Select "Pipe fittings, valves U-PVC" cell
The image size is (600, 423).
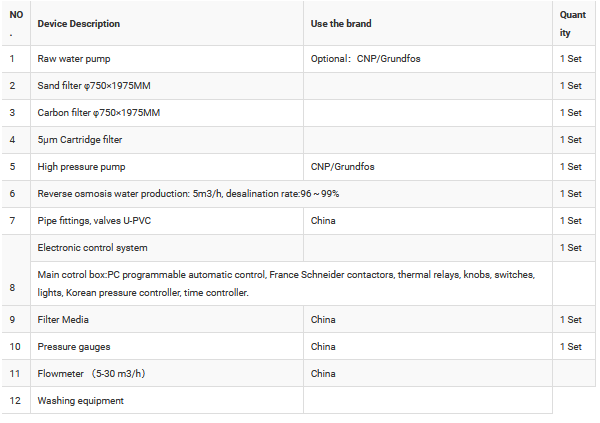99,220
